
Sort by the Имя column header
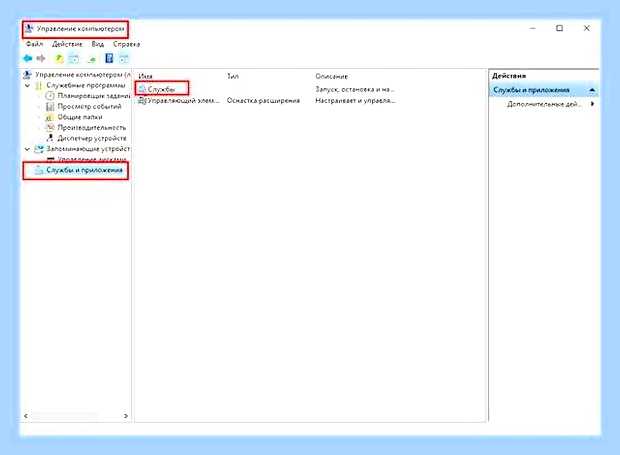click(146, 76)
